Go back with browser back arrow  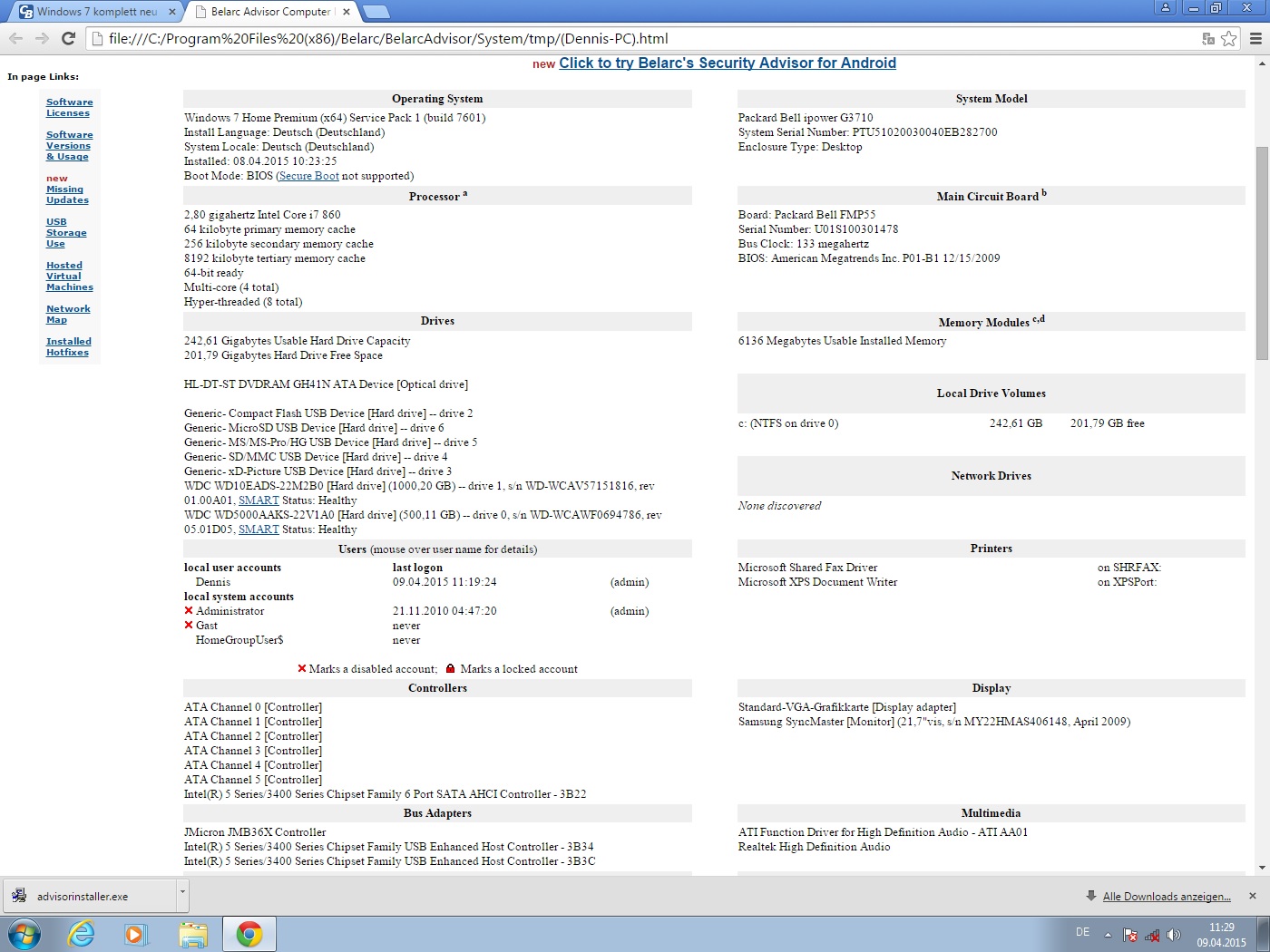point(15,38)
